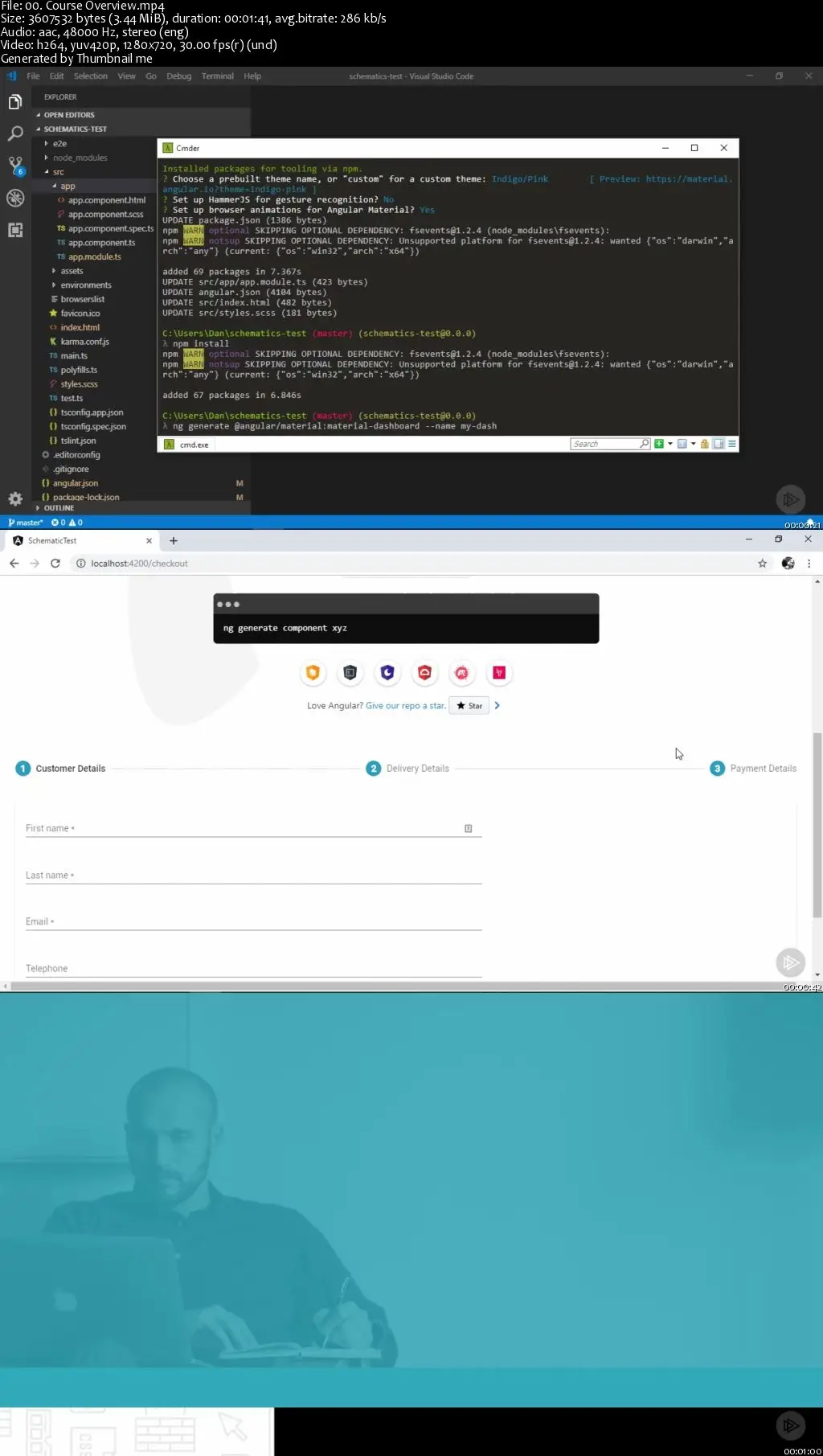Open the Terminal menu in VS Code
This screenshot has height=1456, width=823.
(218, 76)
